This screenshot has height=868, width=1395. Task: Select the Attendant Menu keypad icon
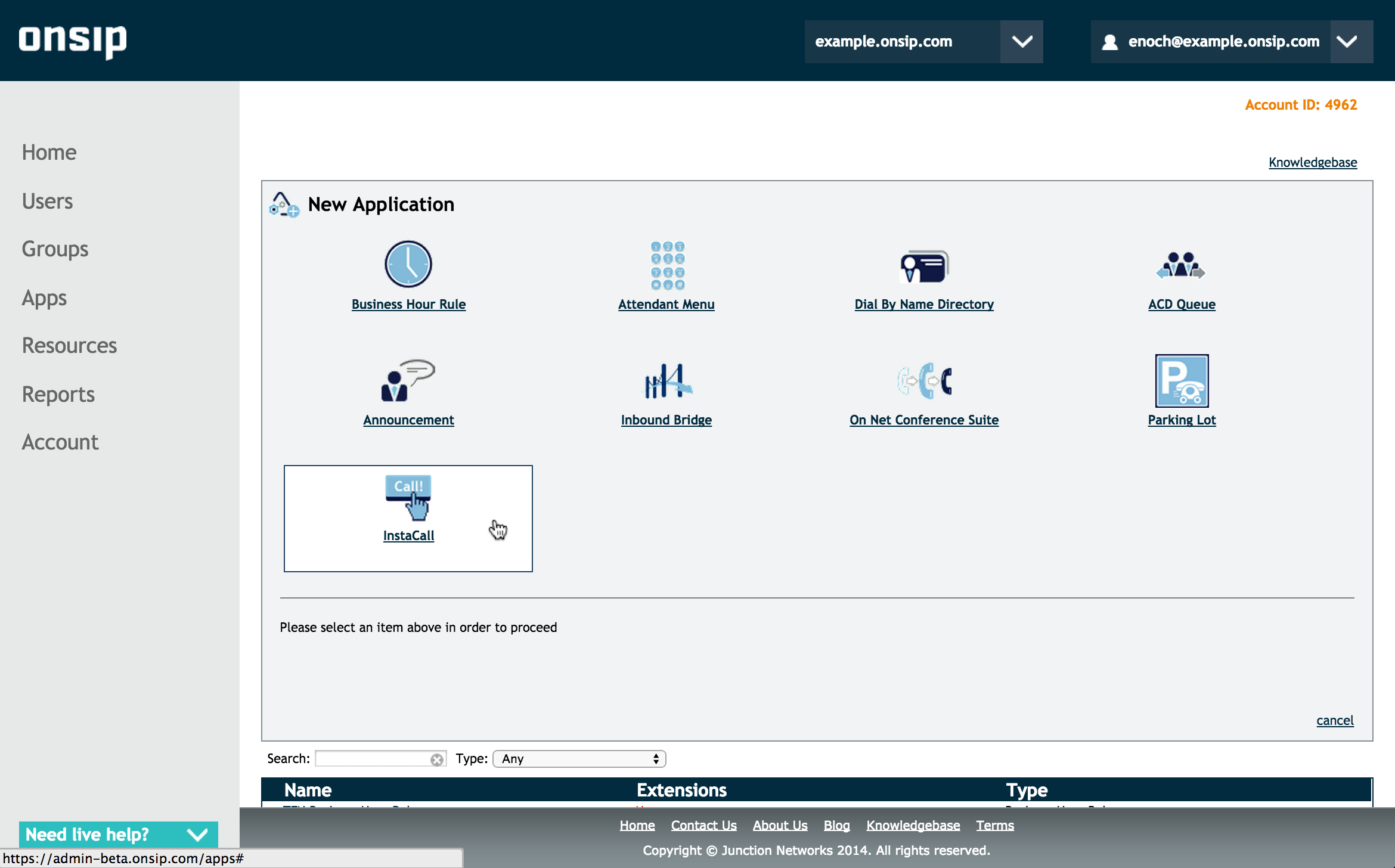point(667,265)
